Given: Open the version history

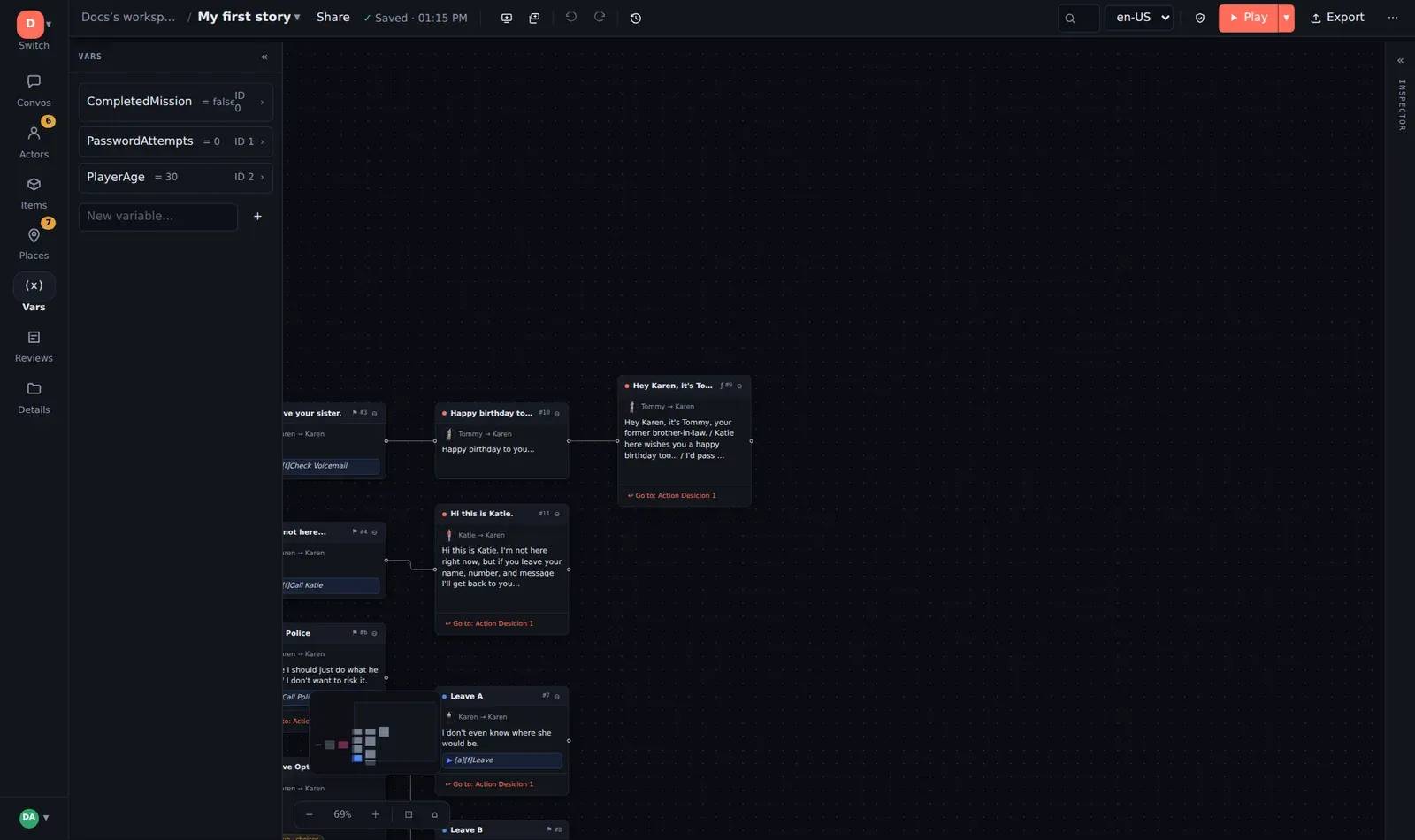Looking at the screenshot, I should tap(636, 18).
